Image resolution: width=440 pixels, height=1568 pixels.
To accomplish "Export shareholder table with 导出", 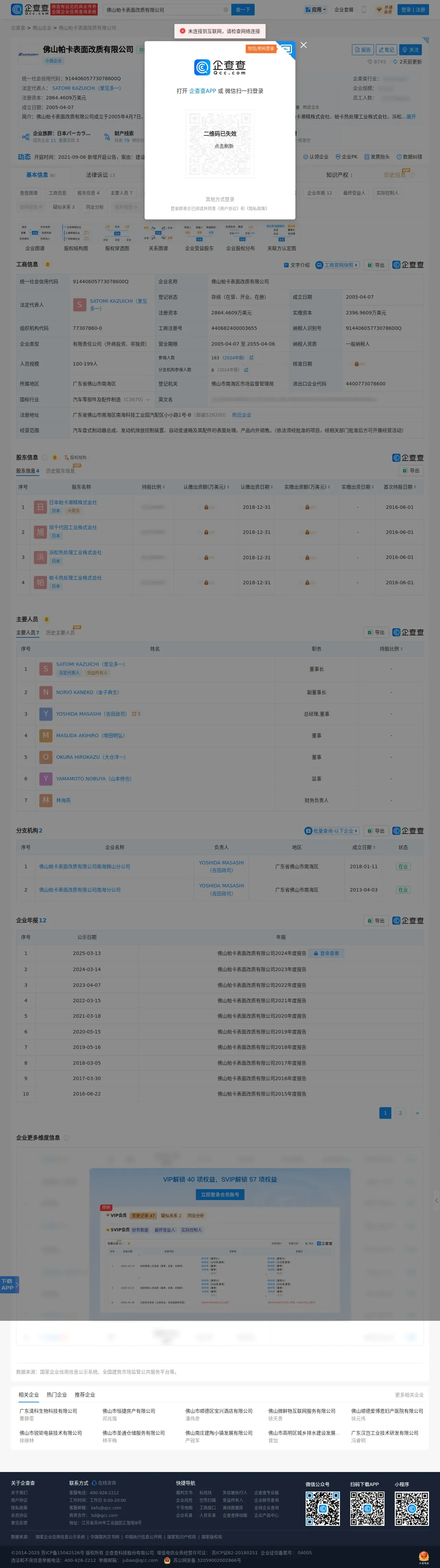I will pos(412,471).
